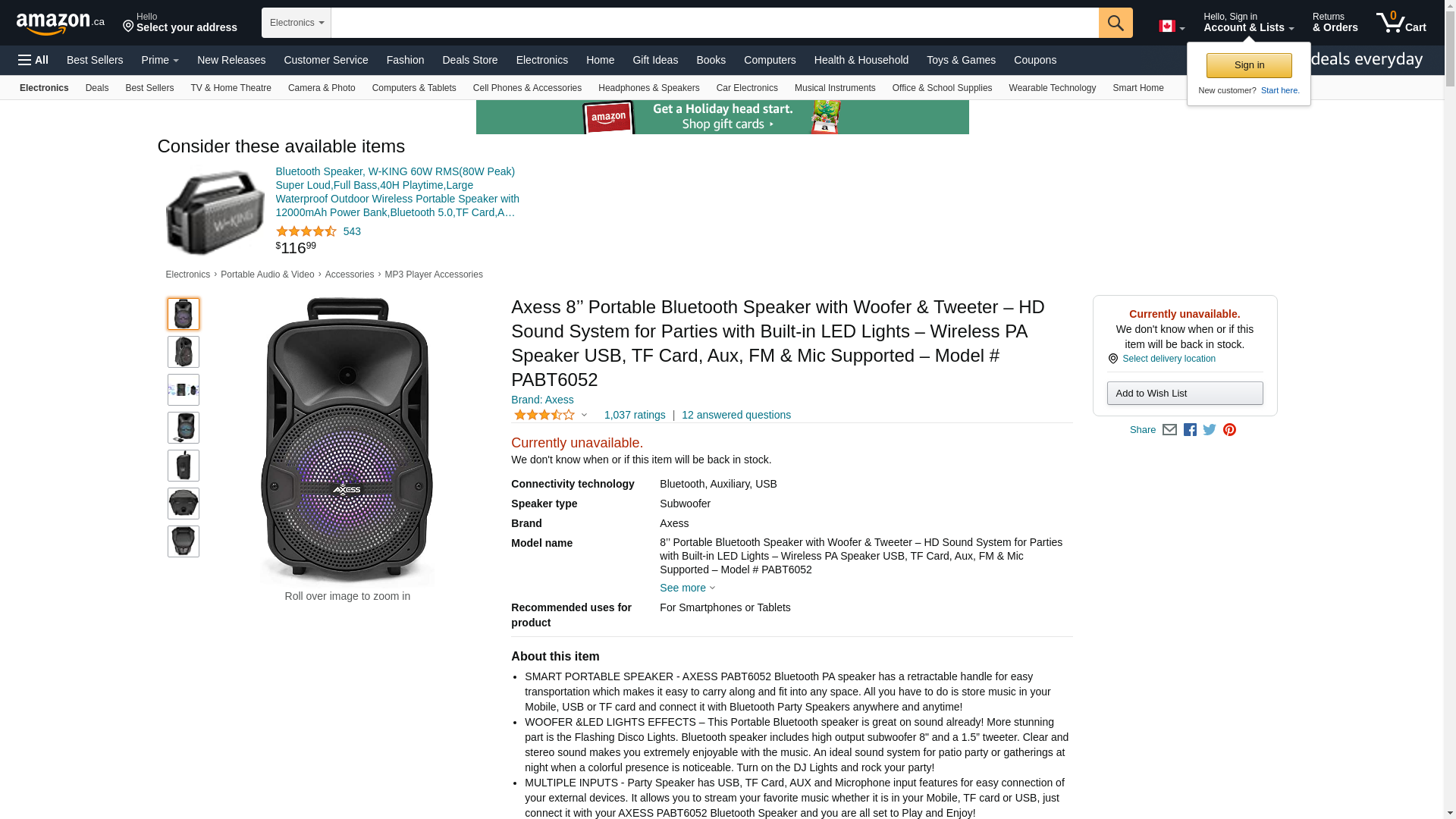Share product on Facebook icon
This screenshot has width=1456, height=819.
point(1190,430)
